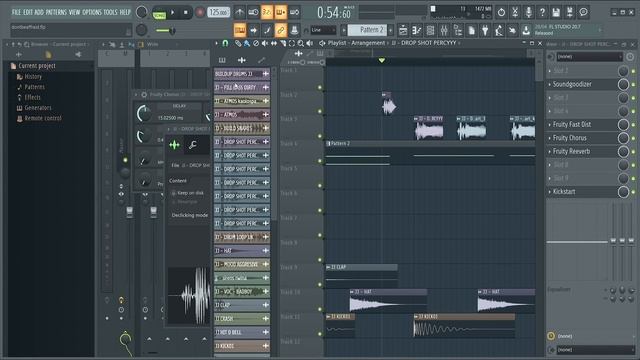Select JJ CLAP in picker list
Viewport: 640px width, 360px height.
tap(242, 305)
